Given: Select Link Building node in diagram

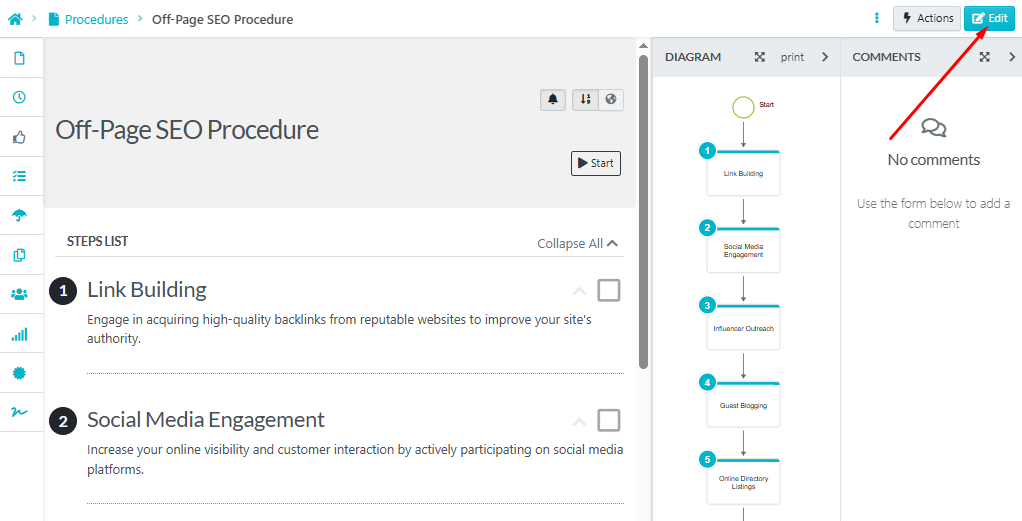Looking at the screenshot, I should point(743,173).
